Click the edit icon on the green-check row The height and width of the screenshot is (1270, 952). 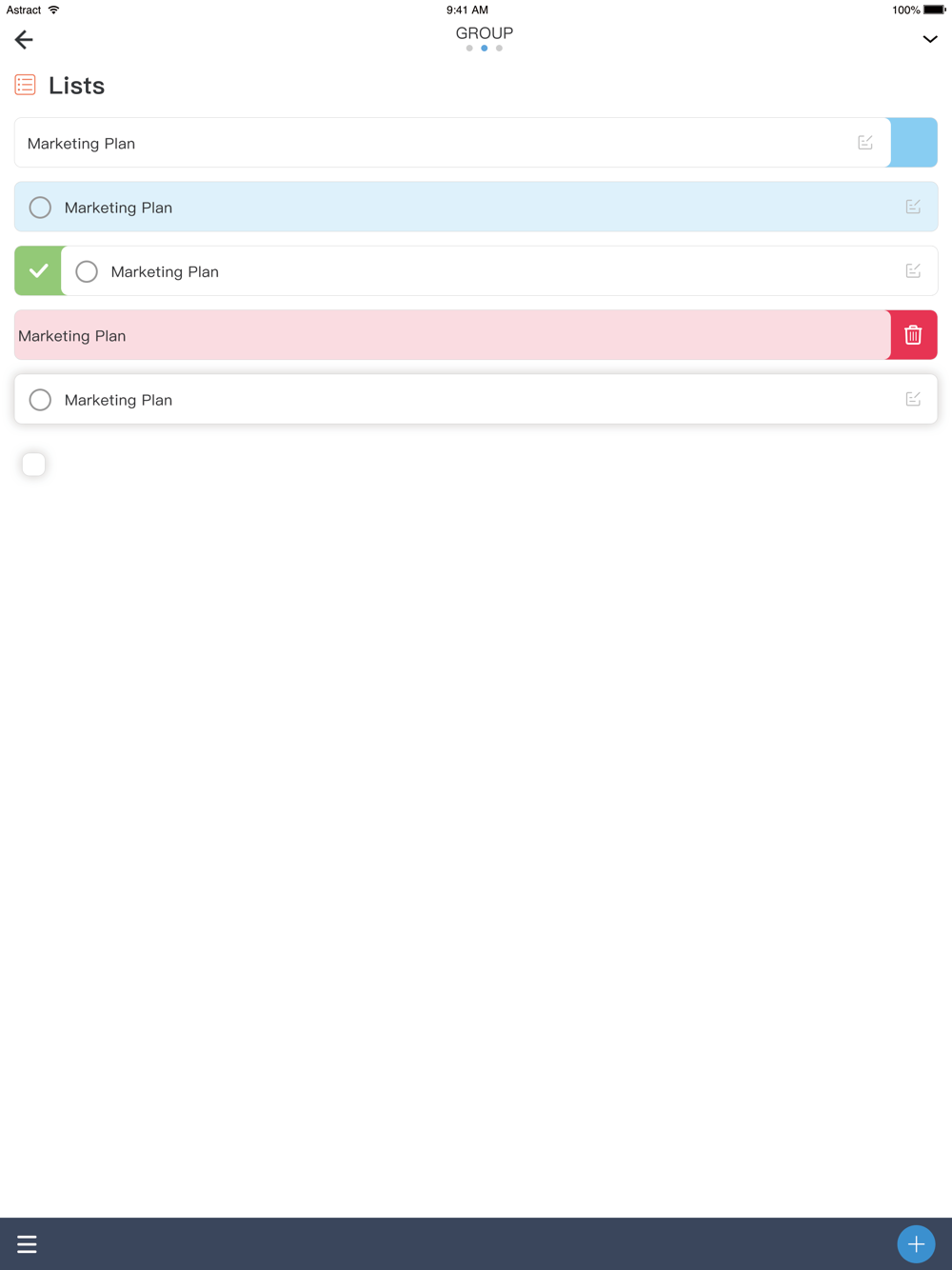coord(913,271)
